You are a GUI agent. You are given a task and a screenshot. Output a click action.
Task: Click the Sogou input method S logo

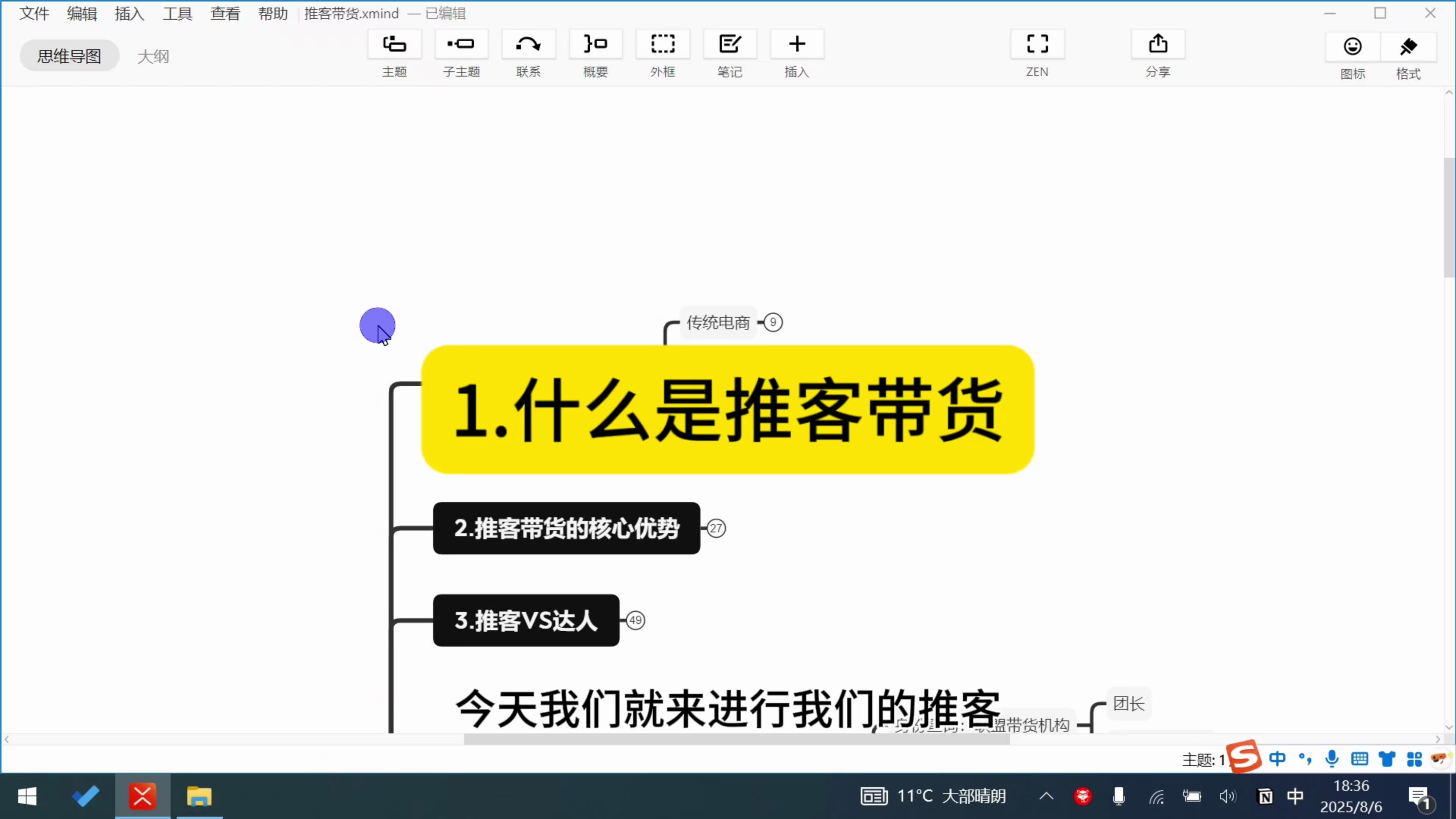[1244, 756]
